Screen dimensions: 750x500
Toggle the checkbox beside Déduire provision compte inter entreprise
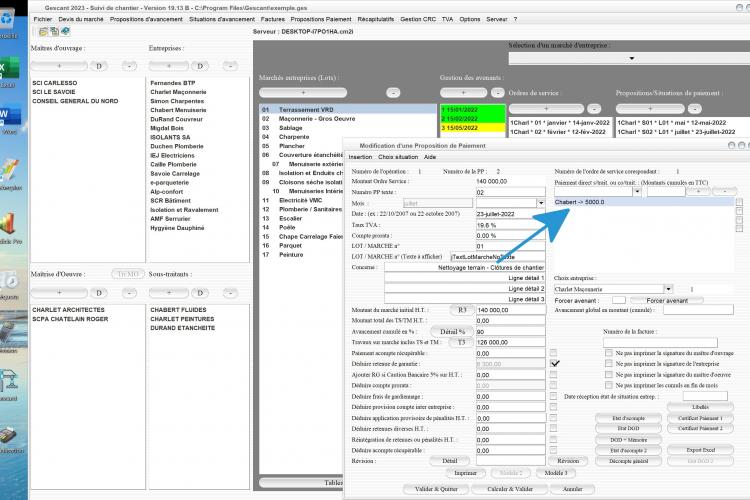click(553, 407)
